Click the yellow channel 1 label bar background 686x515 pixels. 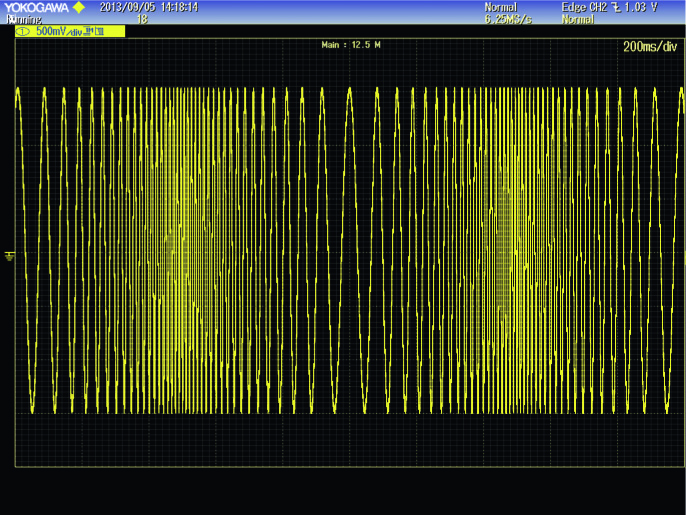click(x=70, y=31)
